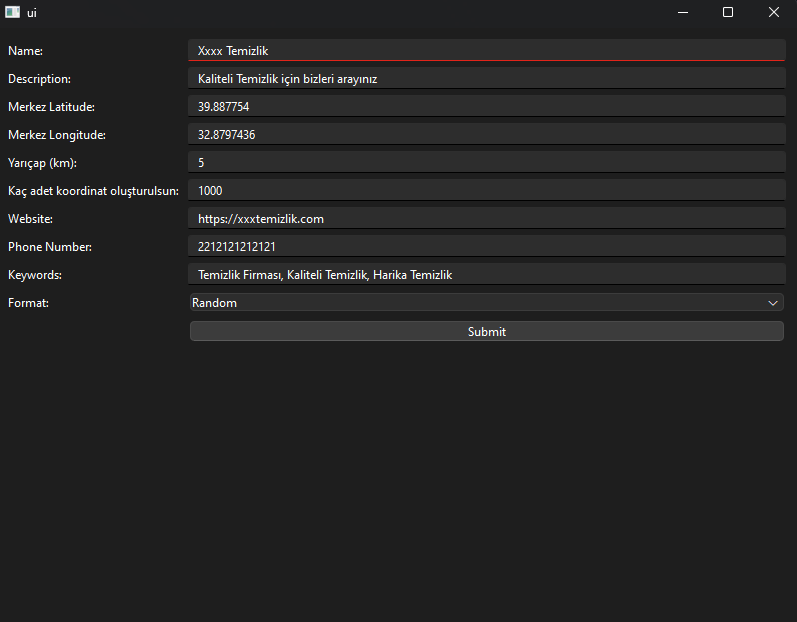Click the Name input field
The height and width of the screenshot is (622, 797).
[487, 50]
